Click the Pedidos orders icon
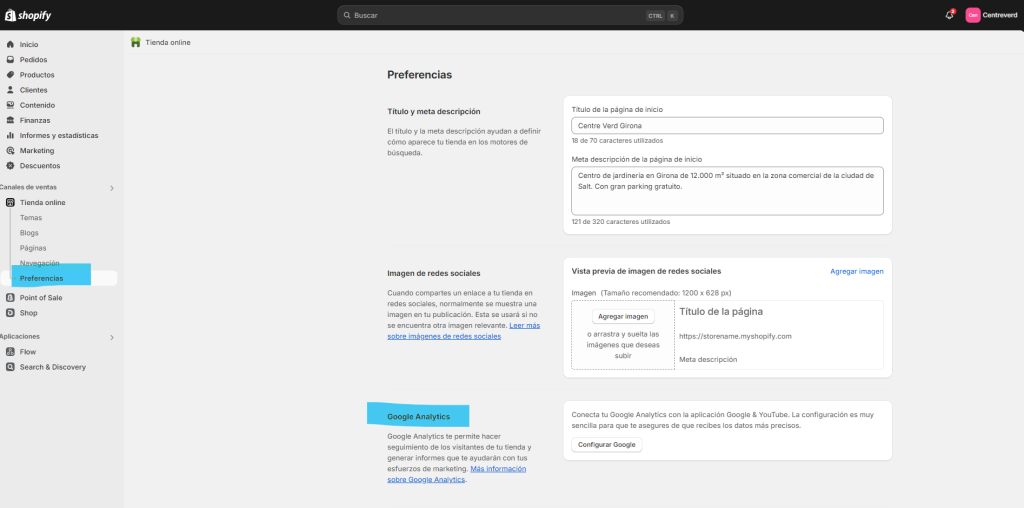The width and height of the screenshot is (1024, 508). (x=10, y=60)
